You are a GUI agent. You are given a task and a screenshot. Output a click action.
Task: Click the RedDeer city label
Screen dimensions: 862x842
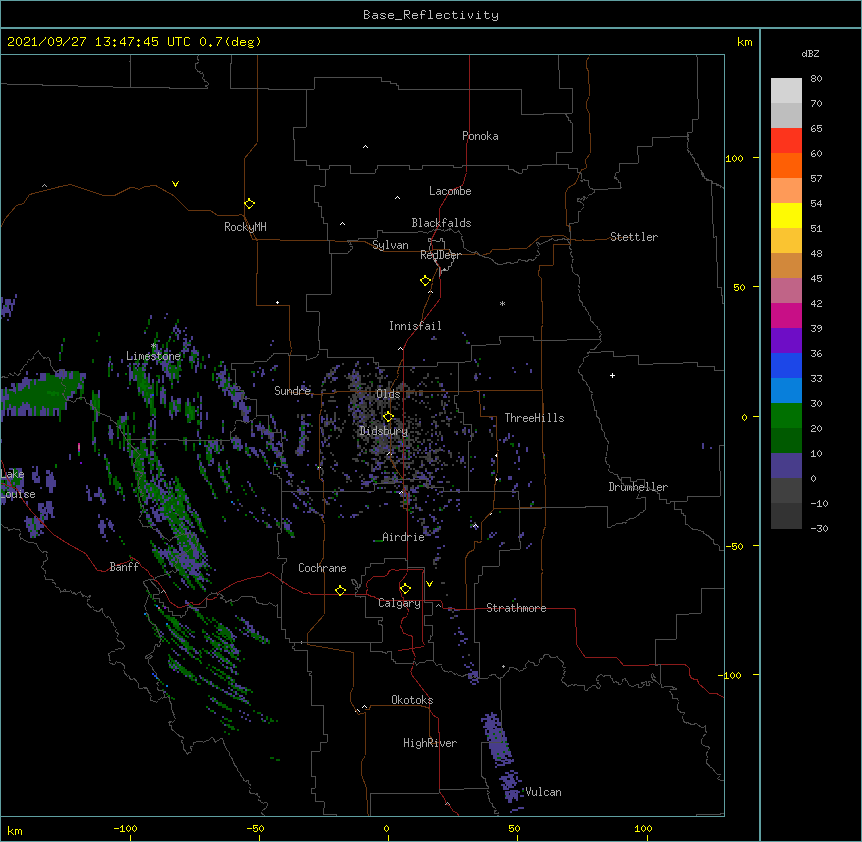440,255
